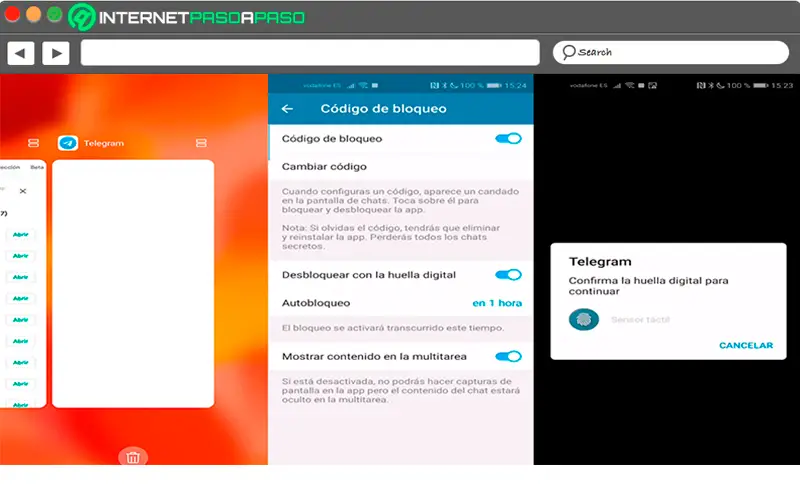
Task: Disable the Código de bloqueo switch
Action: pos(508,138)
